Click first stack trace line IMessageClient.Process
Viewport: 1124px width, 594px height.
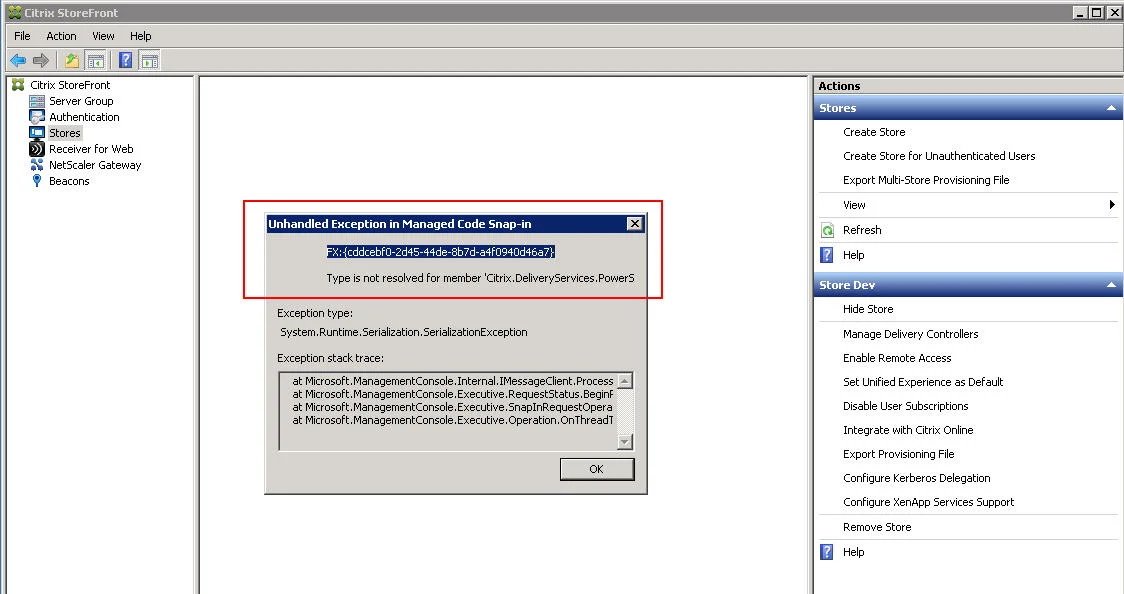[453, 381]
